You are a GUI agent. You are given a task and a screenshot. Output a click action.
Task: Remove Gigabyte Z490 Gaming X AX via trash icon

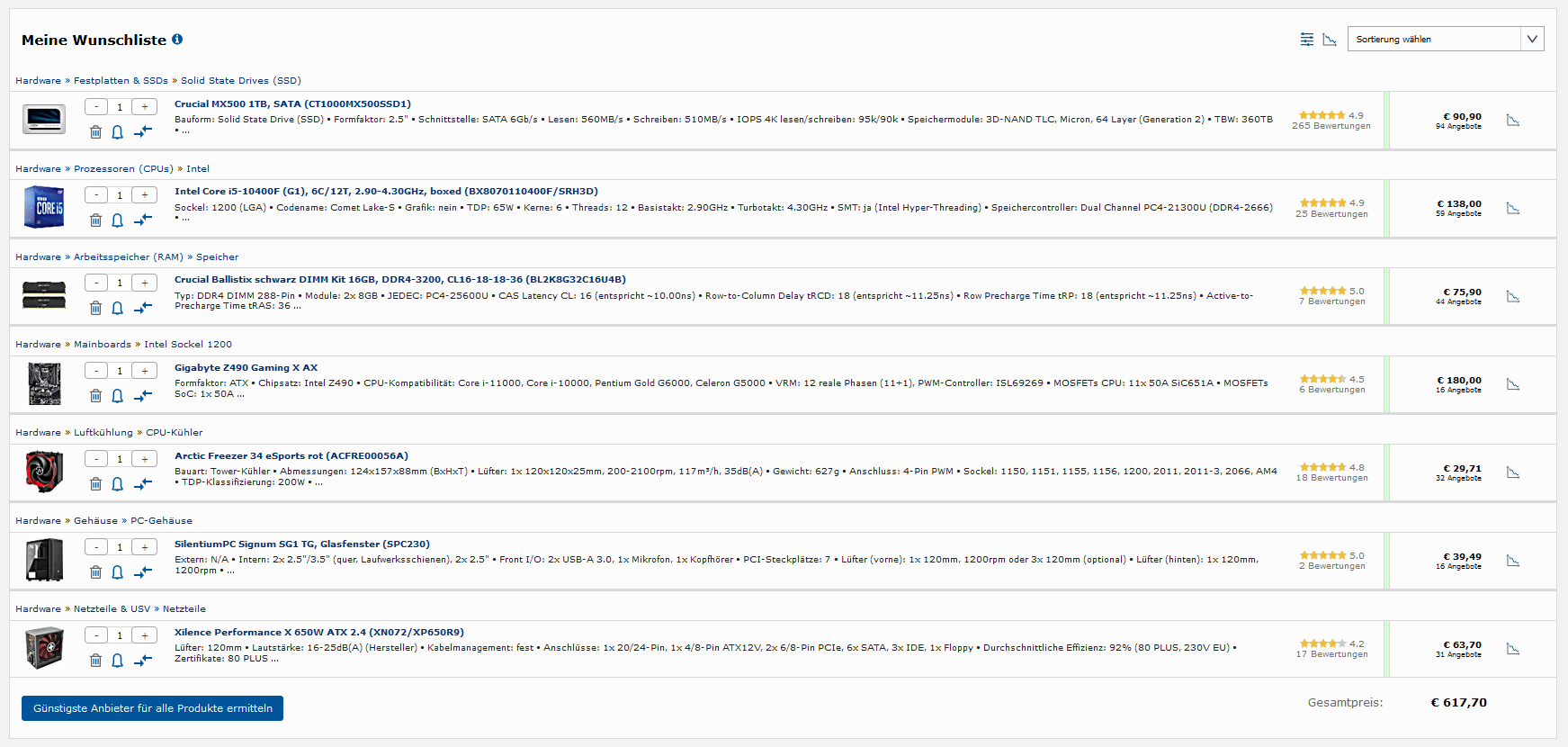95,396
